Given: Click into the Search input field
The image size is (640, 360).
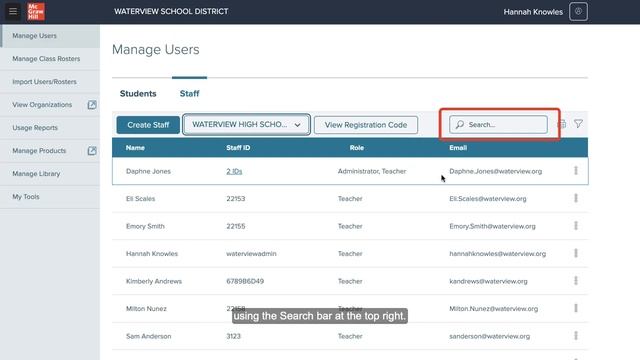Looking at the screenshot, I should (x=498, y=124).
